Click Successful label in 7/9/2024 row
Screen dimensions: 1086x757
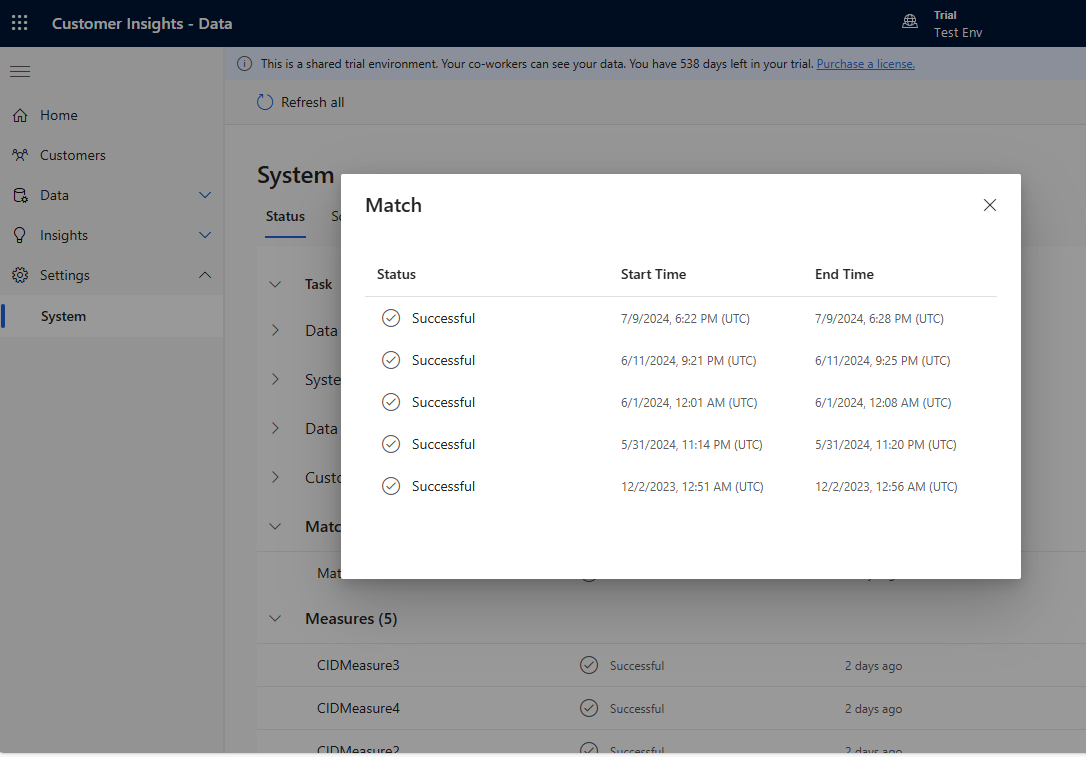443,319
